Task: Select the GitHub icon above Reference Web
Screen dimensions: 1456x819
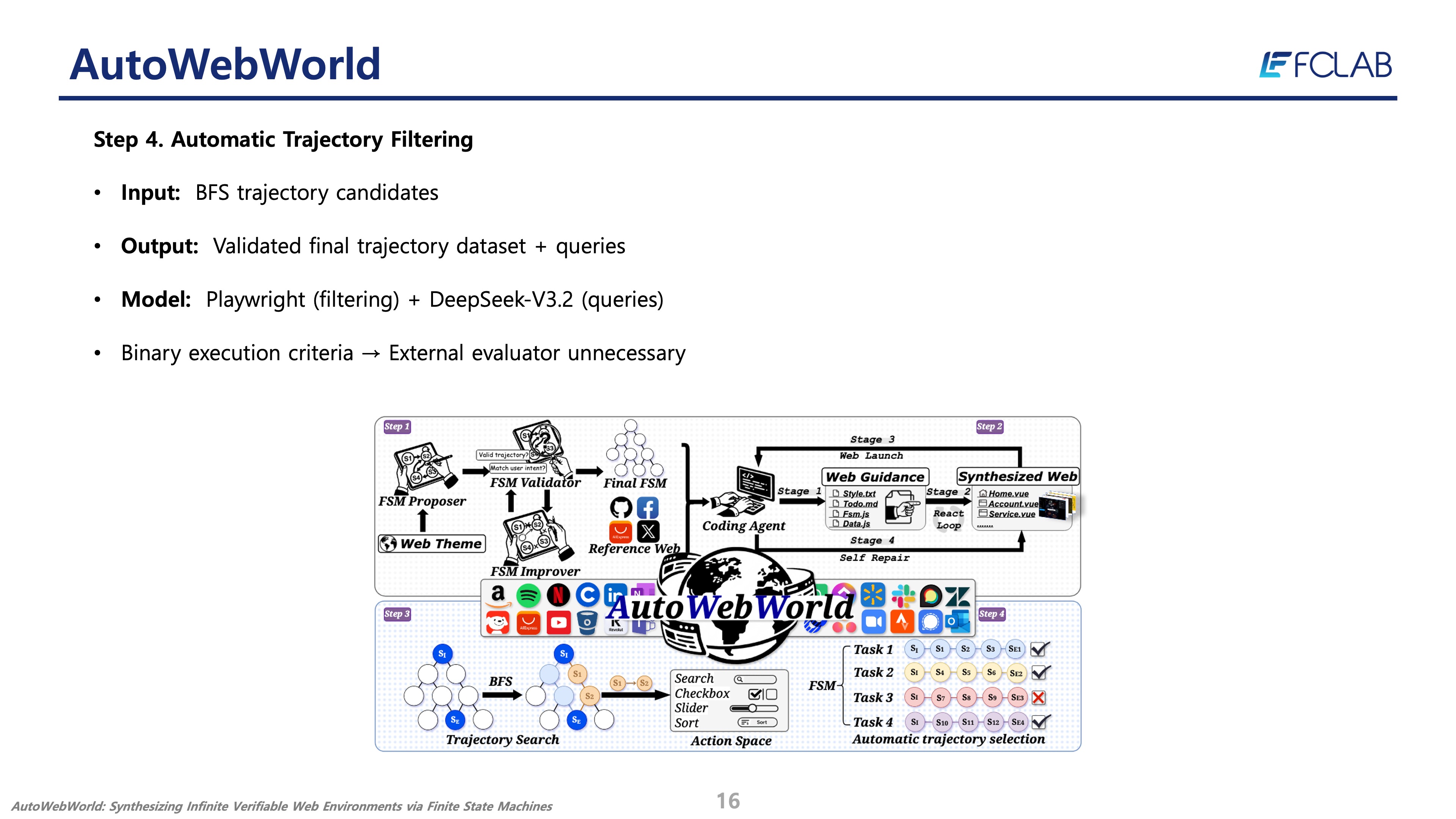Action: (x=621, y=508)
